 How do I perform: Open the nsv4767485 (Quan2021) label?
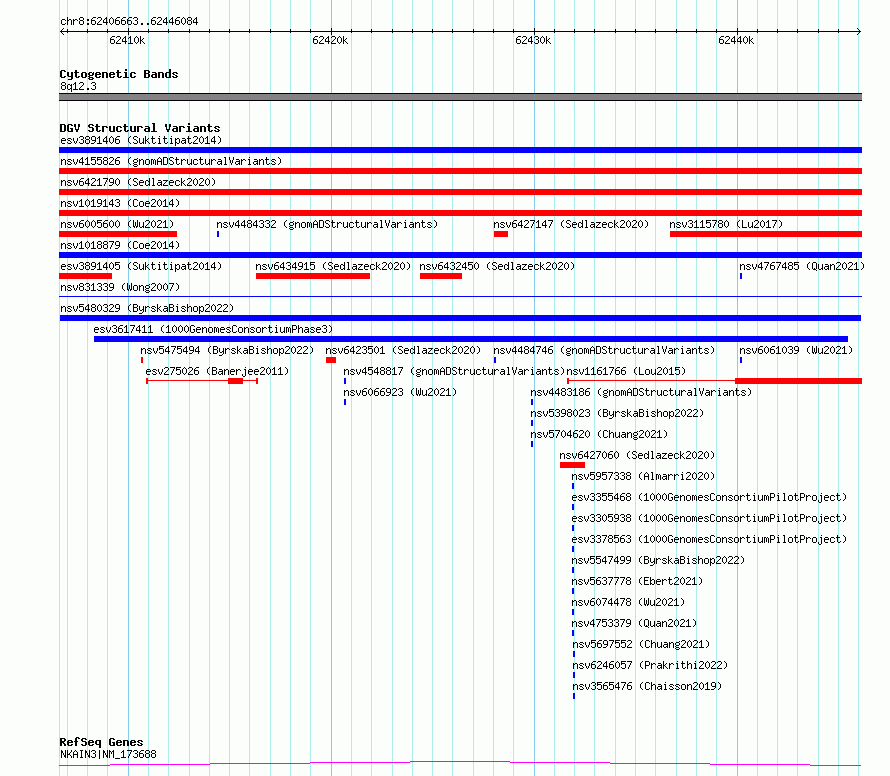pyautogui.click(x=802, y=266)
